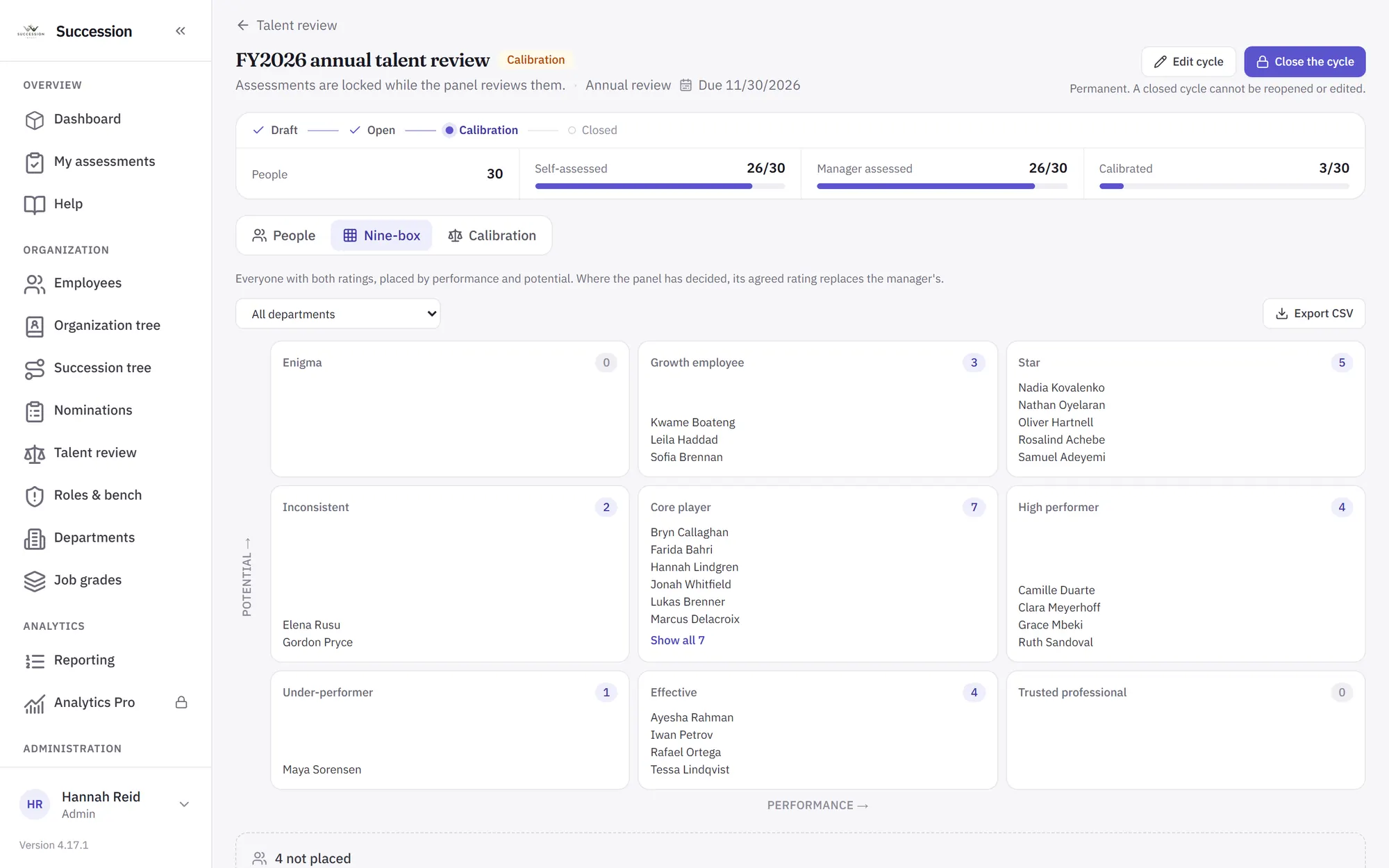Select the Nine-box tab

point(381,235)
